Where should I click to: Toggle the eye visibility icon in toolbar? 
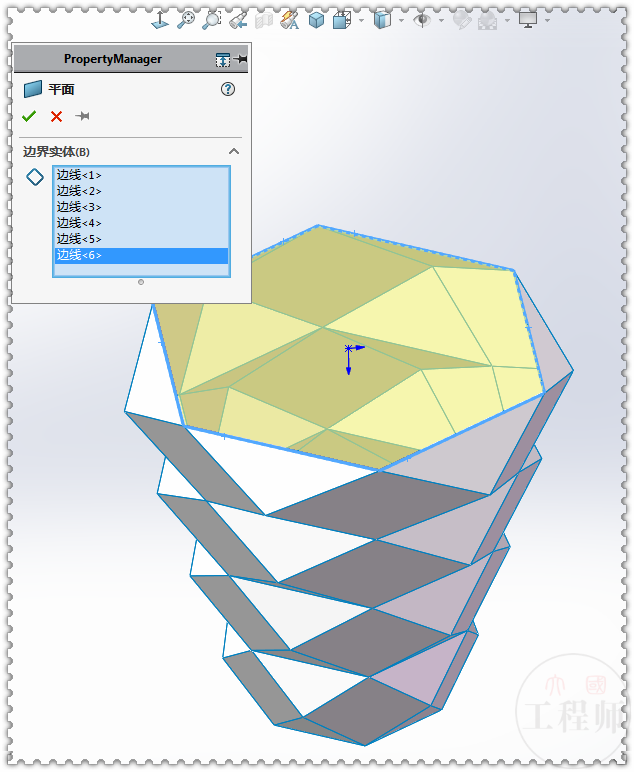pyautogui.click(x=422, y=20)
